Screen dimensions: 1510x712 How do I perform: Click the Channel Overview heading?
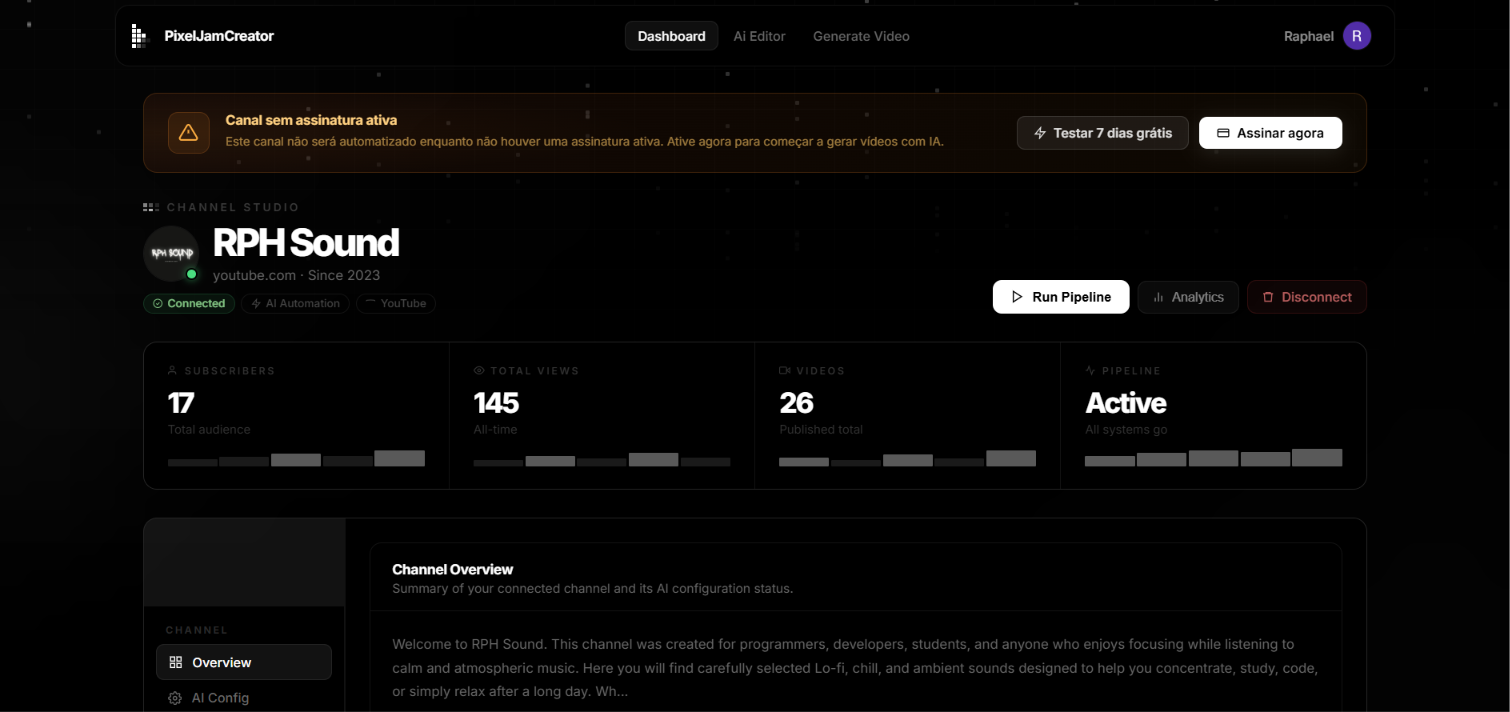tap(452, 569)
